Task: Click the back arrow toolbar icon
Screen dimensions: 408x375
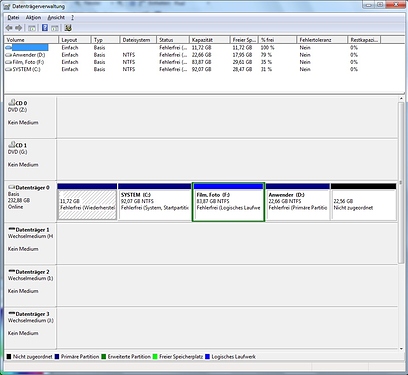Action: [9, 28]
